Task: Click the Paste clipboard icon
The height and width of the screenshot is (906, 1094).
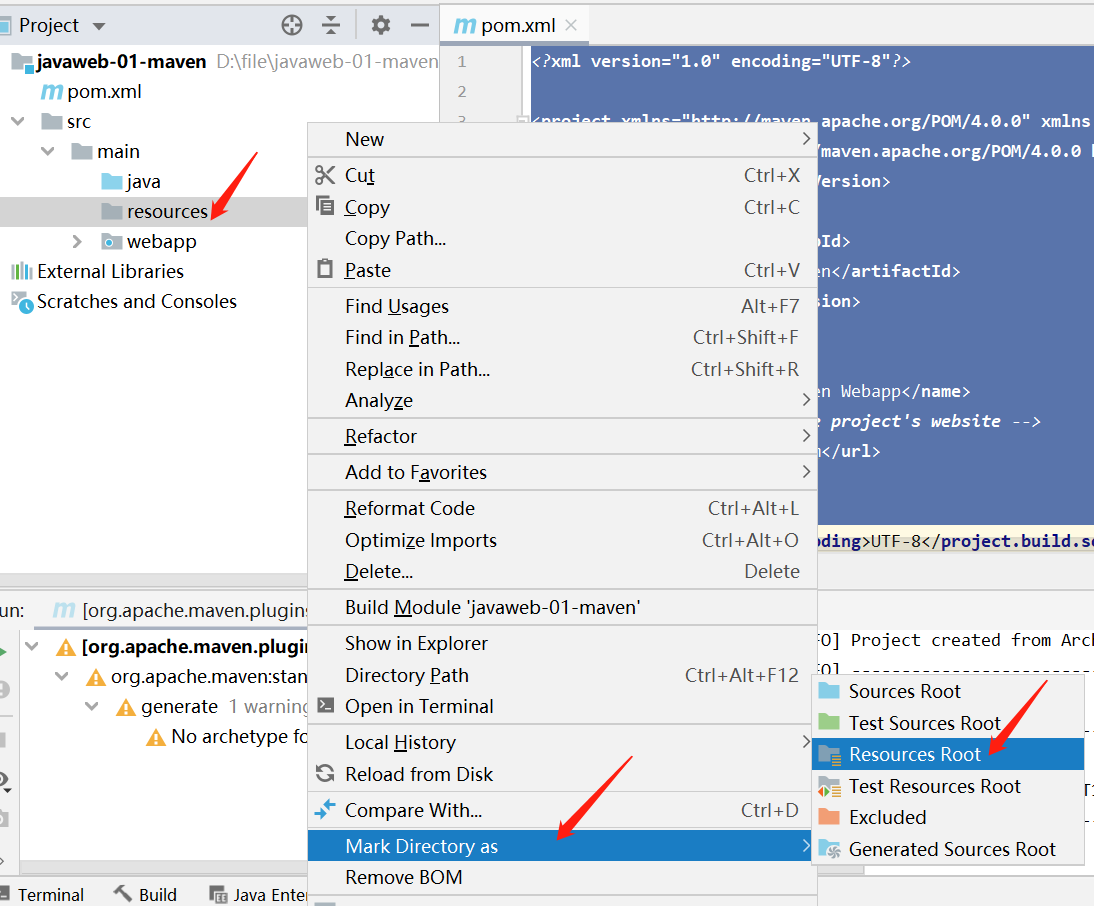Action: click(324, 269)
